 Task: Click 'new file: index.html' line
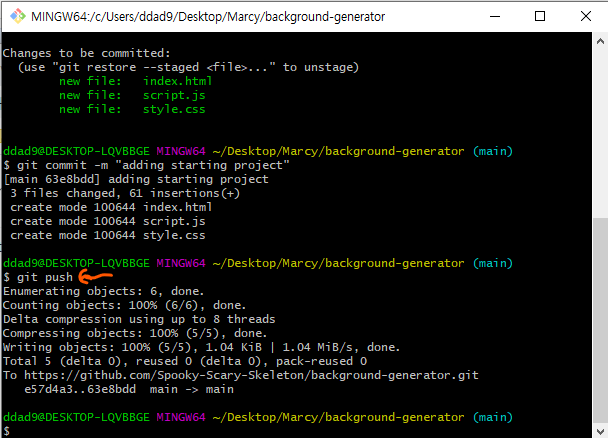[x=135, y=81]
